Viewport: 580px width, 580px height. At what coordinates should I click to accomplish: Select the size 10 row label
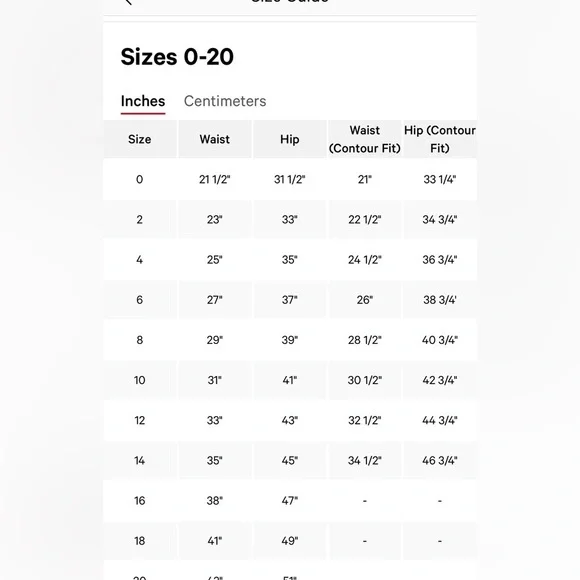[x=139, y=380]
